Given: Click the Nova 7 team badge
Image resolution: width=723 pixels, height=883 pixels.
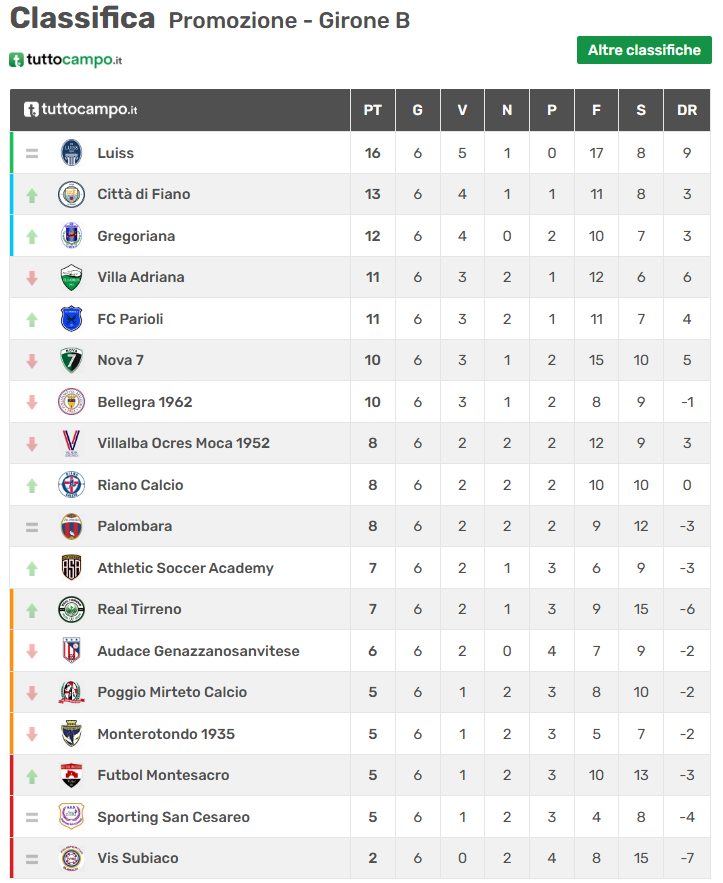Looking at the screenshot, I should (x=71, y=360).
